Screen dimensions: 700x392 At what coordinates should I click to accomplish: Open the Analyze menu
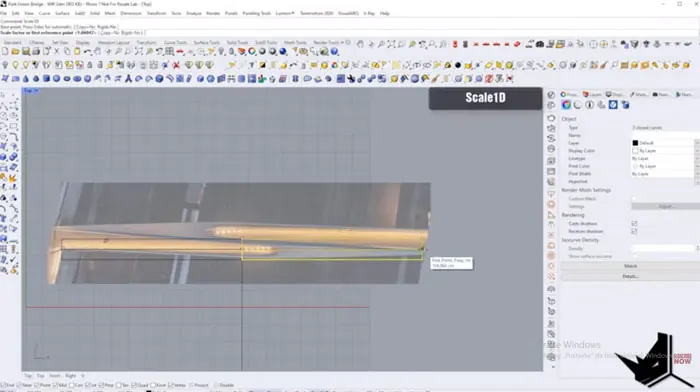tap(194, 13)
